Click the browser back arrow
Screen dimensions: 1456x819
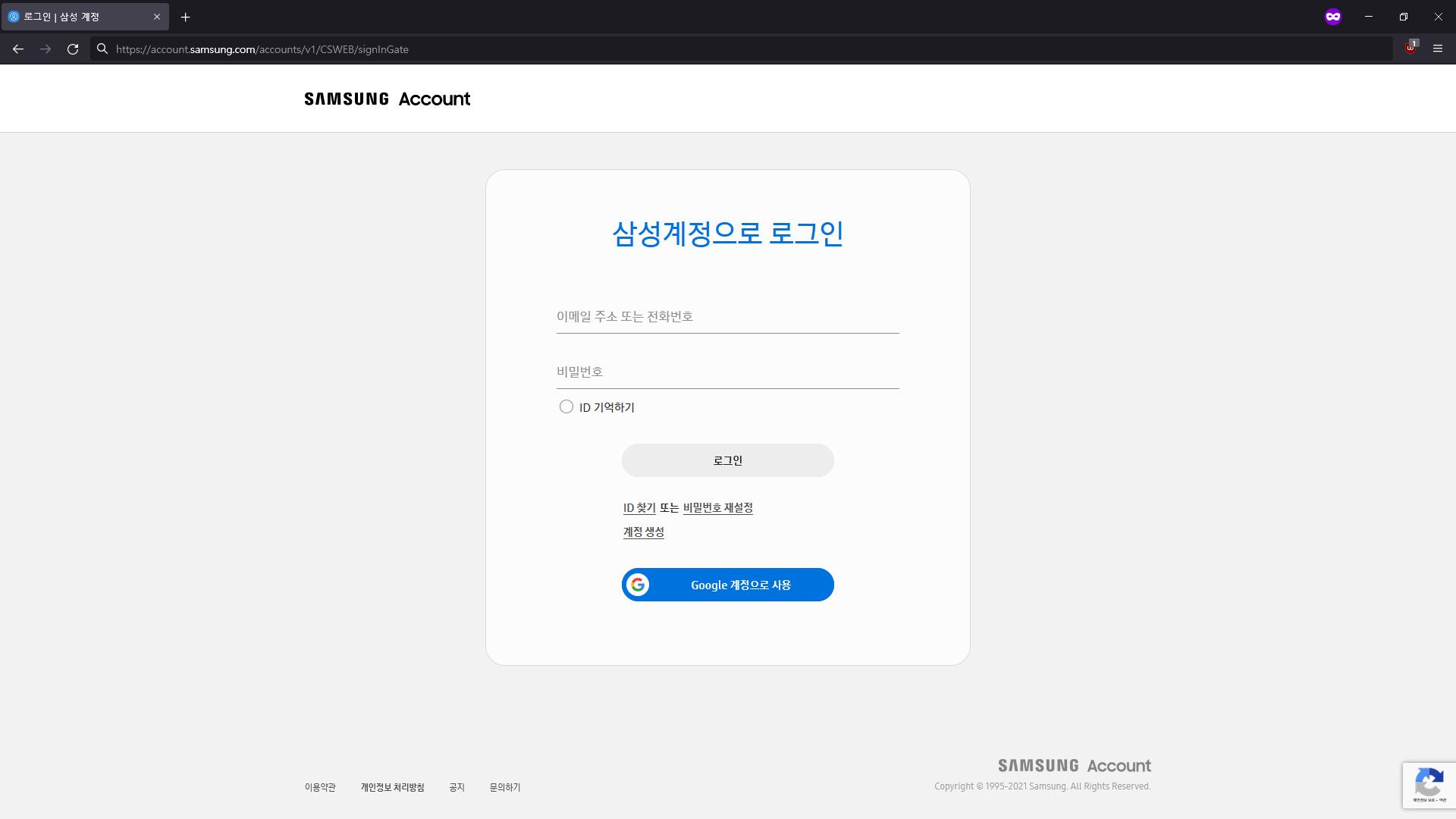click(18, 49)
